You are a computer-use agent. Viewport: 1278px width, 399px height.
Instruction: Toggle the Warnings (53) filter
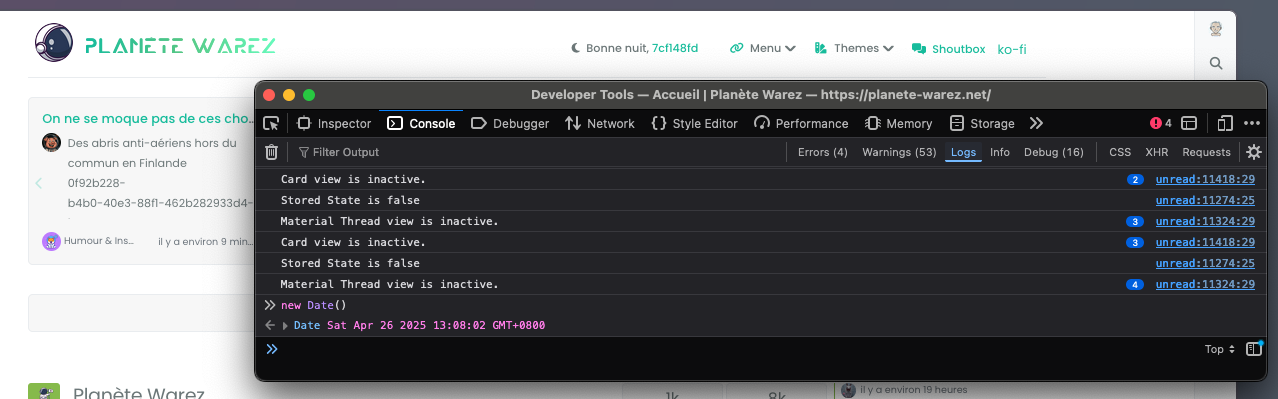pos(899,152)
